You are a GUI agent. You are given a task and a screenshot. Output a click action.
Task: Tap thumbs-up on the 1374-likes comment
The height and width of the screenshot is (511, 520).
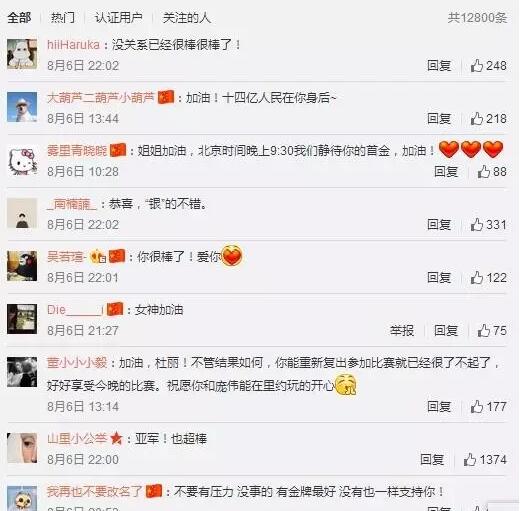(470, 460)
